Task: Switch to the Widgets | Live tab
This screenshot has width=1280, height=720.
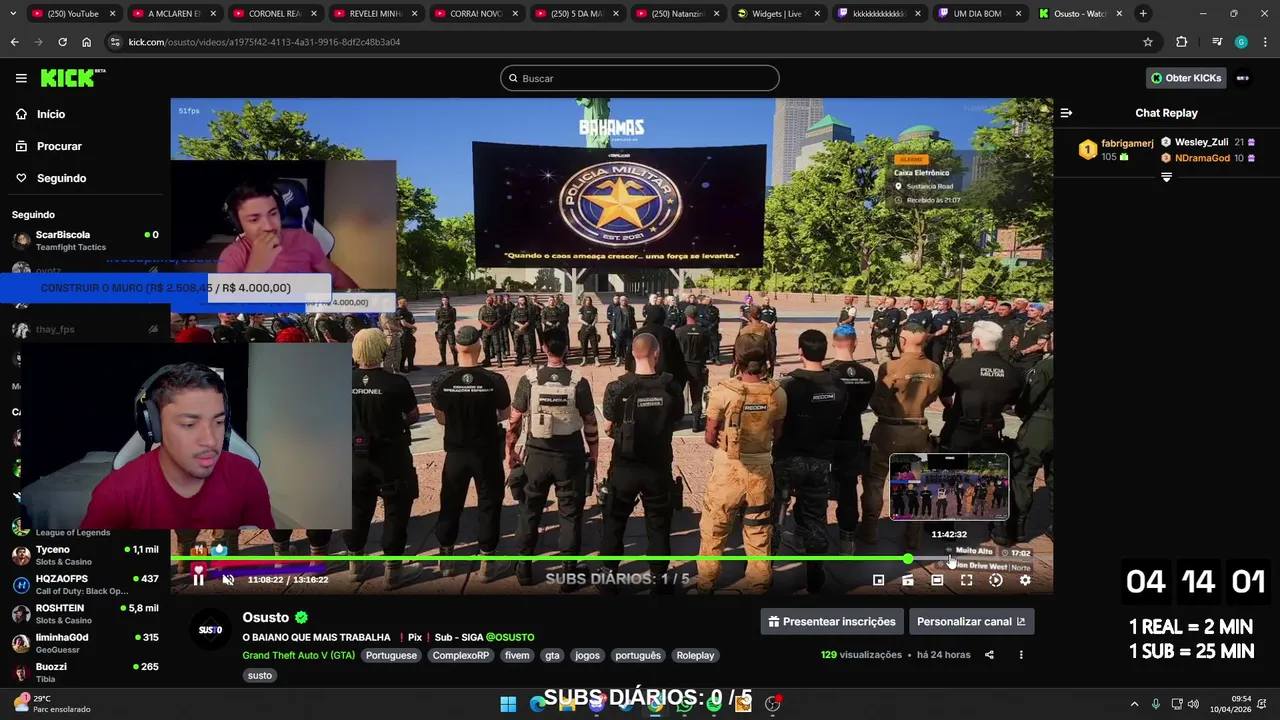Action: tap(778, 14)
